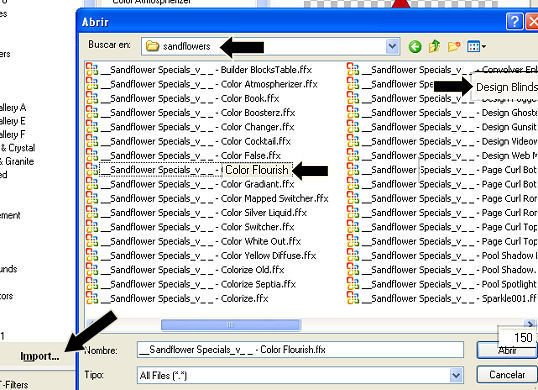Click the scrollbar right arrow
This screenshot has width=538, height=390.
(530, 323)
